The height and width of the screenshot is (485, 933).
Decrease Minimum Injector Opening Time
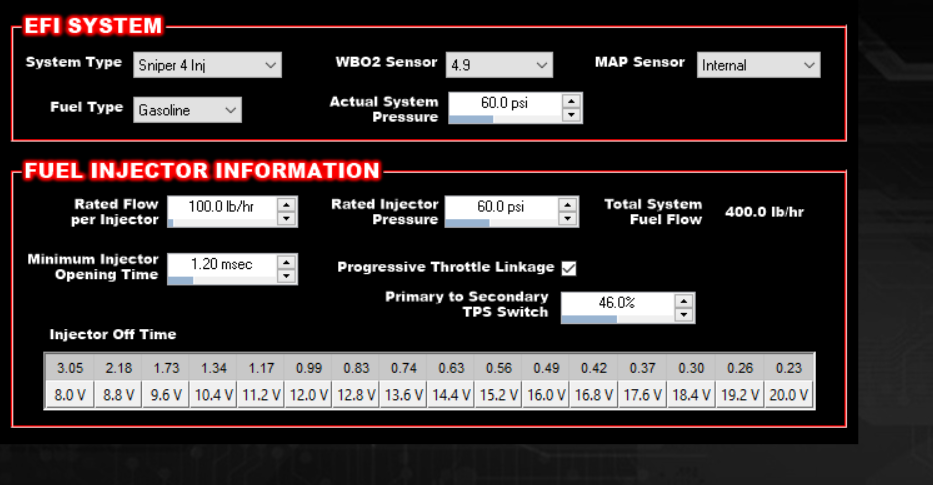click(x=287, y=276)
